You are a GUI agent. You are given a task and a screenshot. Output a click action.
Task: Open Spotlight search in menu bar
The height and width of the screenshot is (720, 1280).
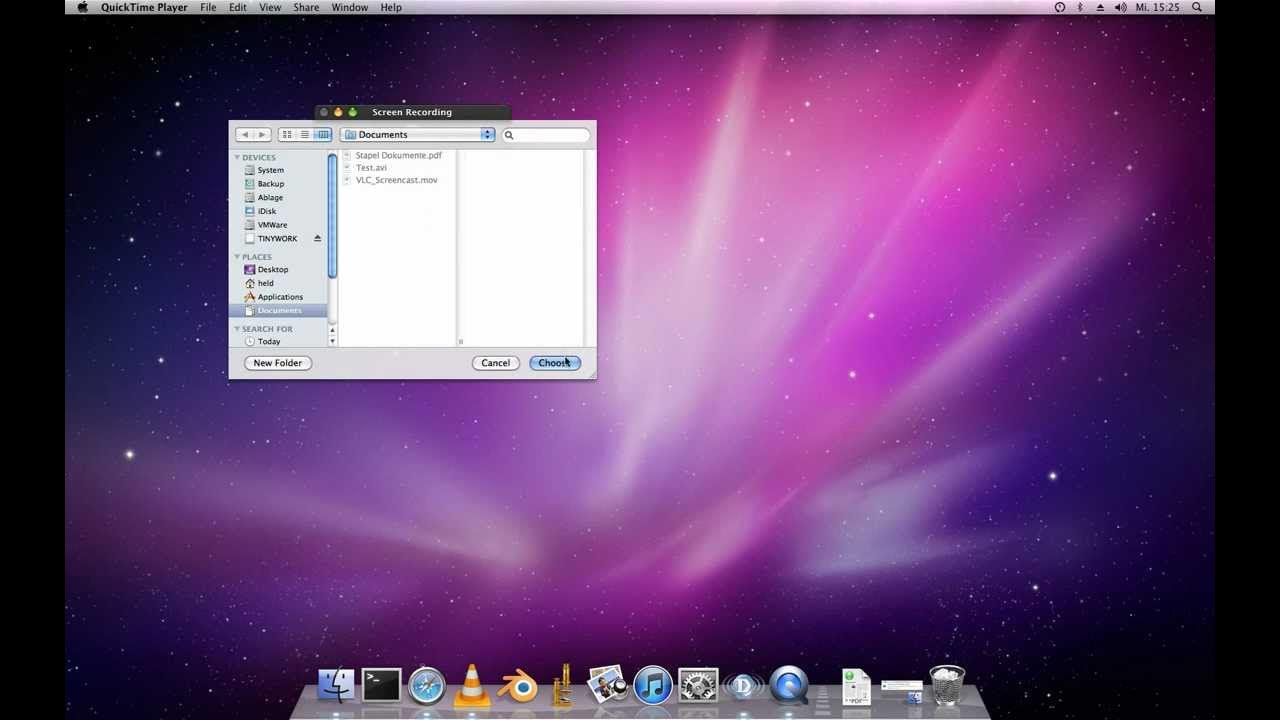point(1197,7)
